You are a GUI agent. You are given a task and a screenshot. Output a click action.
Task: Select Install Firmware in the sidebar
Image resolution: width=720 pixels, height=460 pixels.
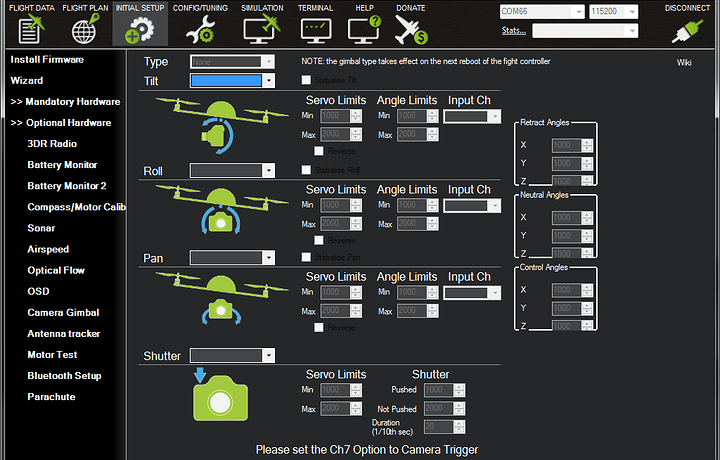[47, 60]
